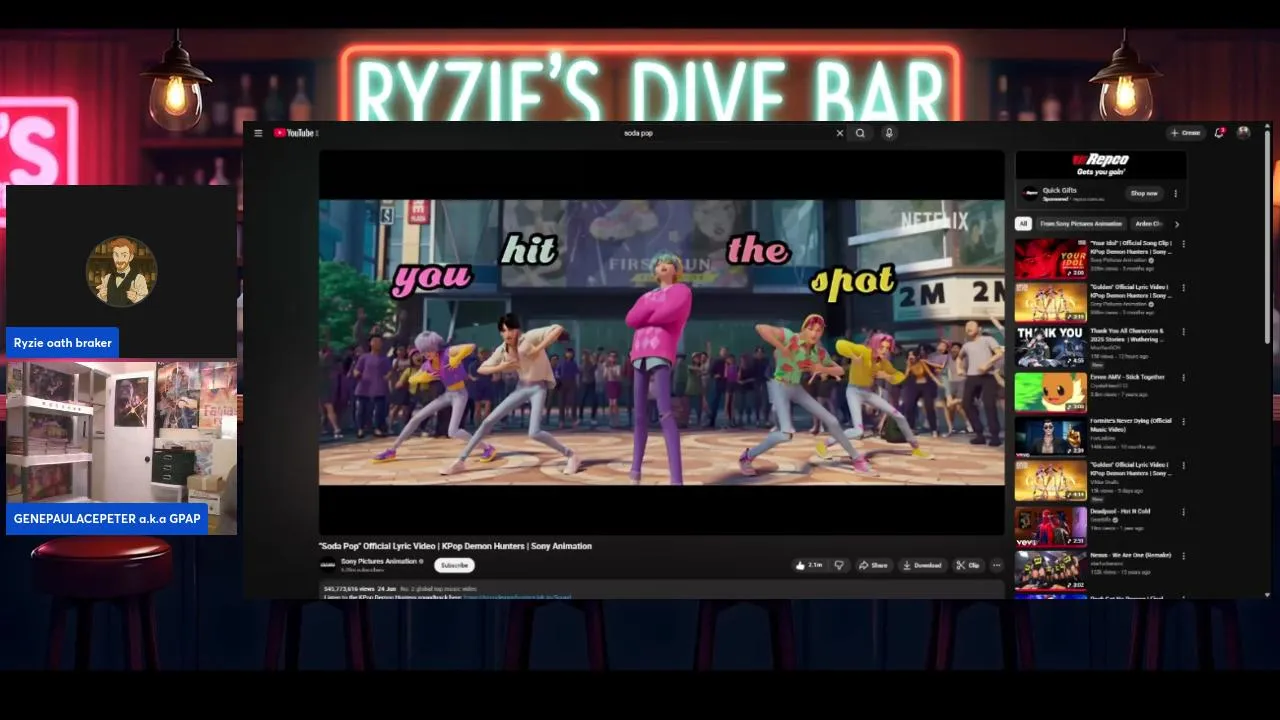
Task: Like the Soda Pop video
Action: [x=809, y=565]
